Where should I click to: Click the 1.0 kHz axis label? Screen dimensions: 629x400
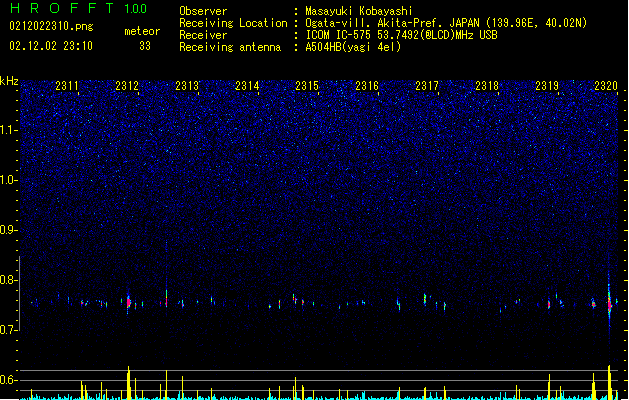[9, 180]
